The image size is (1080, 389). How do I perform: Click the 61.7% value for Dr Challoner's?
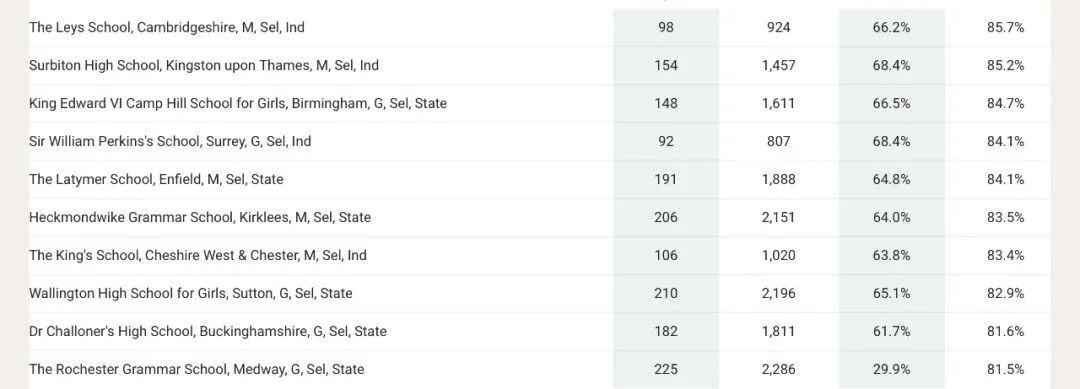click(x=891, y=331)
